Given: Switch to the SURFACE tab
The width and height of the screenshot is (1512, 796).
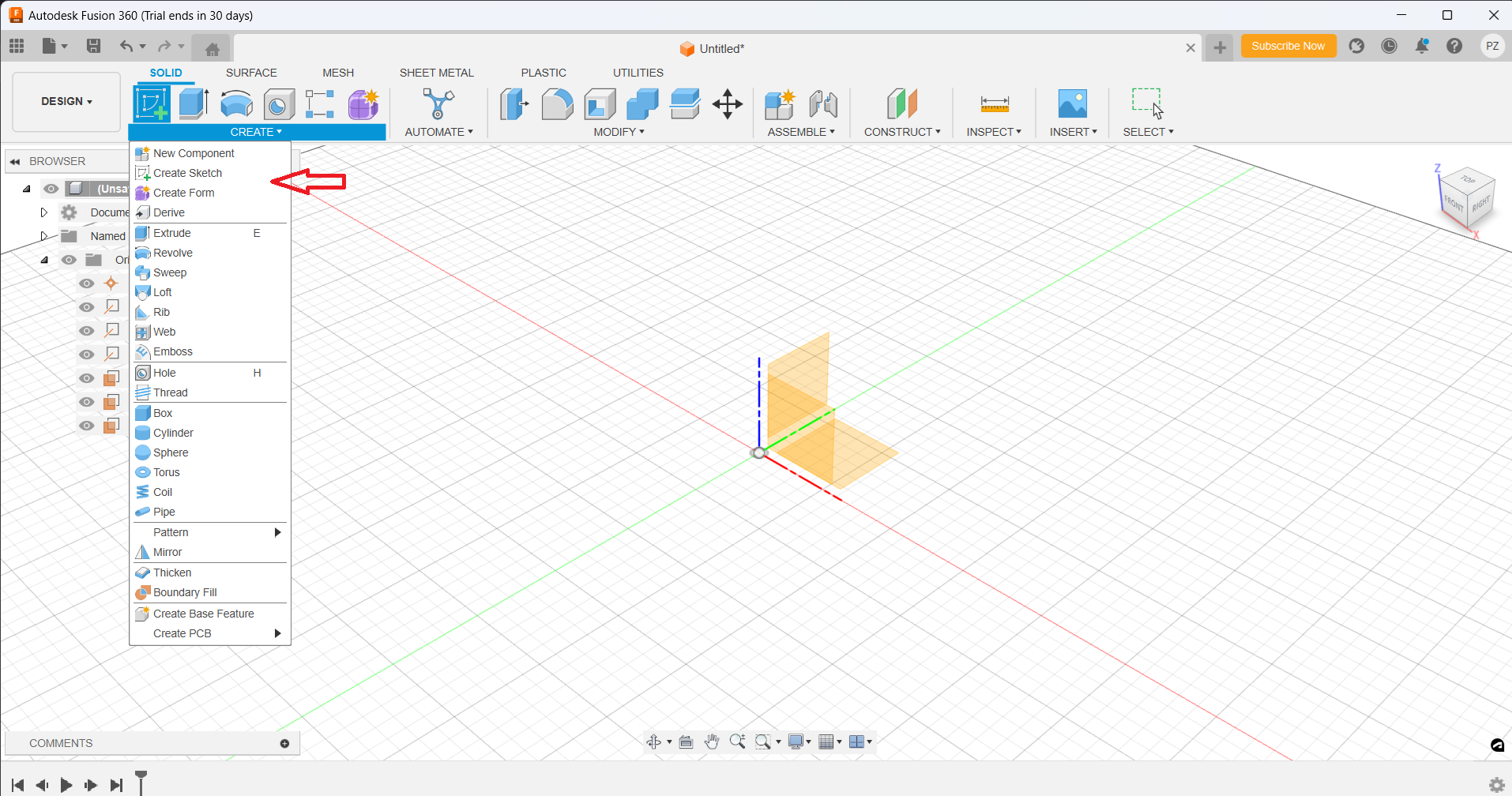Looking at the screenshot, I should 251,73.
